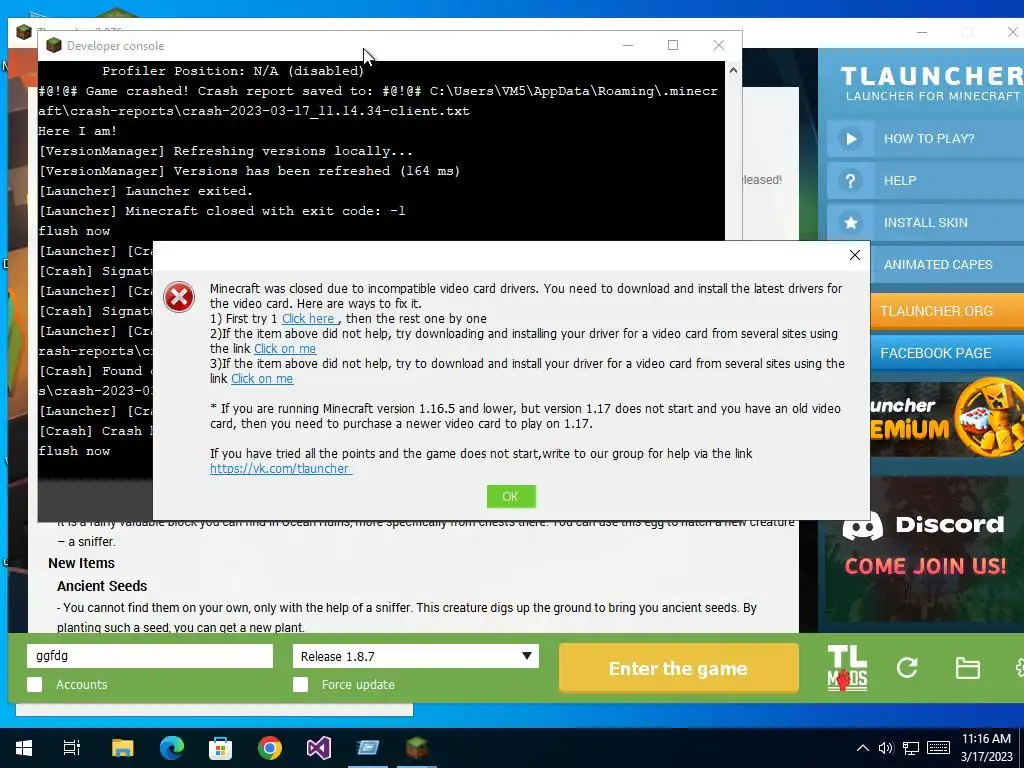
Task: Click the star icon beside Install Skin
Action: pyautogui.click(x=850, y=223)
